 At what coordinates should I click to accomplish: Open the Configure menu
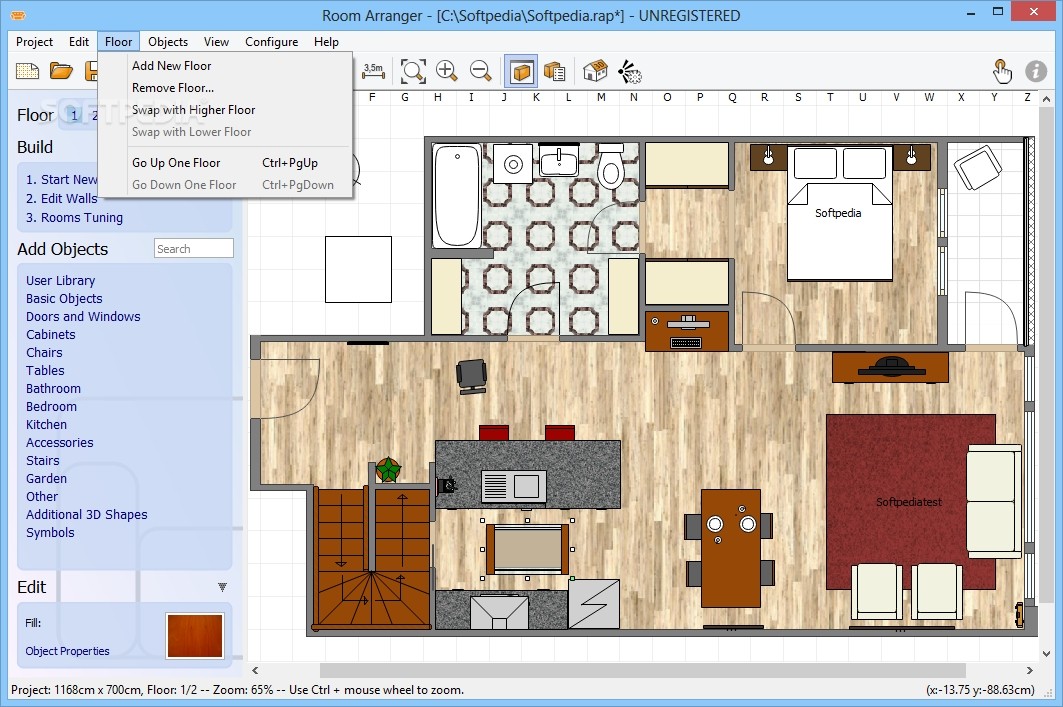tap(271, 41)
